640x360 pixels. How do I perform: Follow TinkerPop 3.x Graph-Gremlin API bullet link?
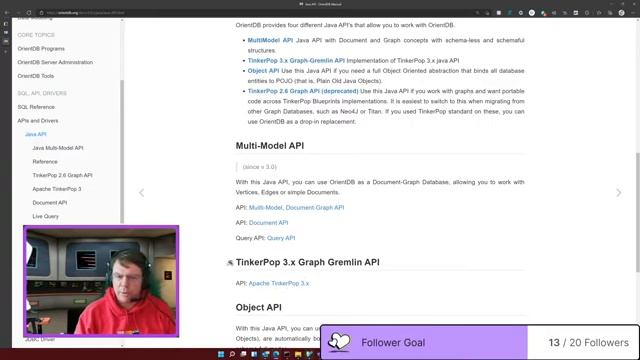click(x=296, y=60)
